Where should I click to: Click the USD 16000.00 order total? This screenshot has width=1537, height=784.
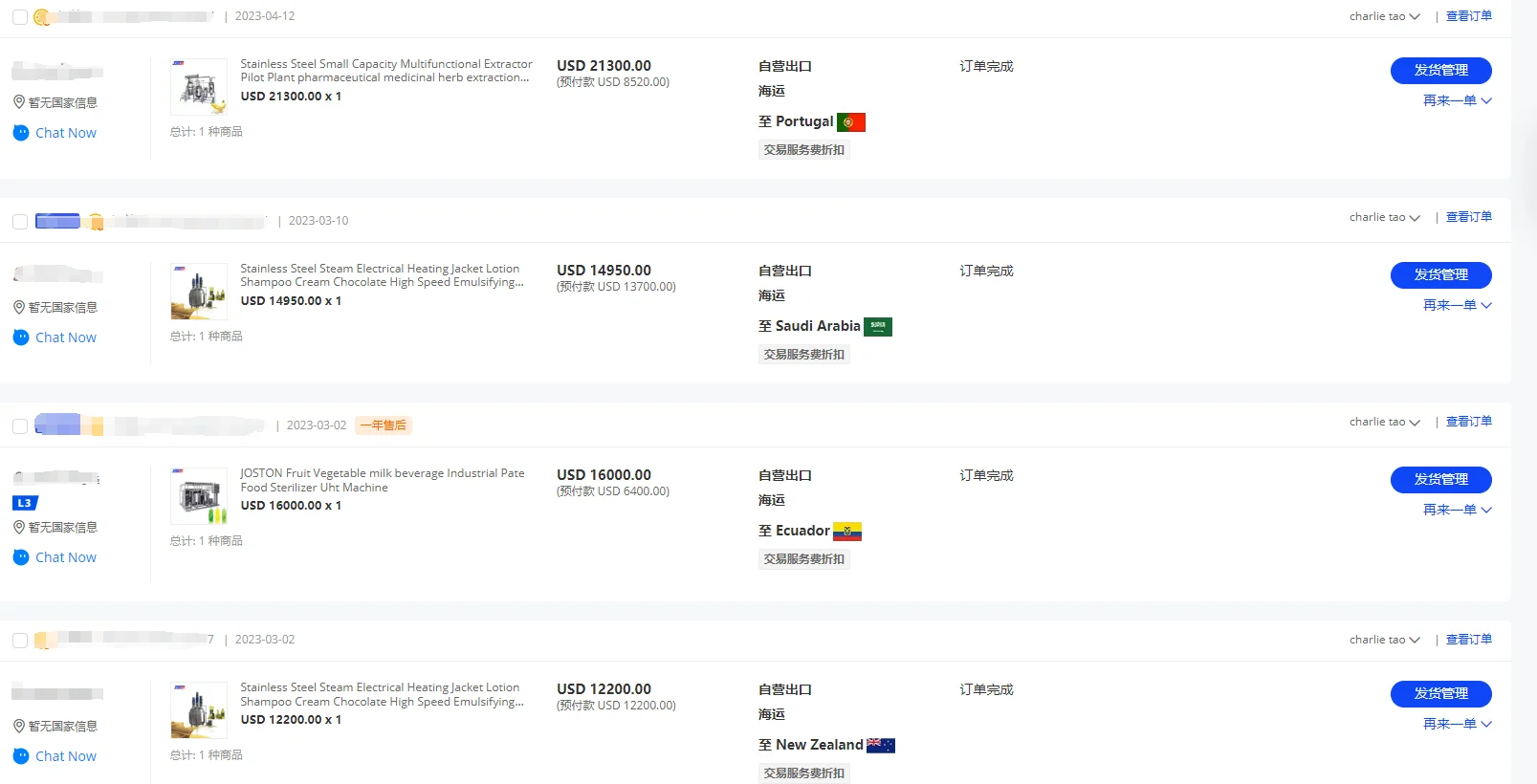click(x=604, y=475)
